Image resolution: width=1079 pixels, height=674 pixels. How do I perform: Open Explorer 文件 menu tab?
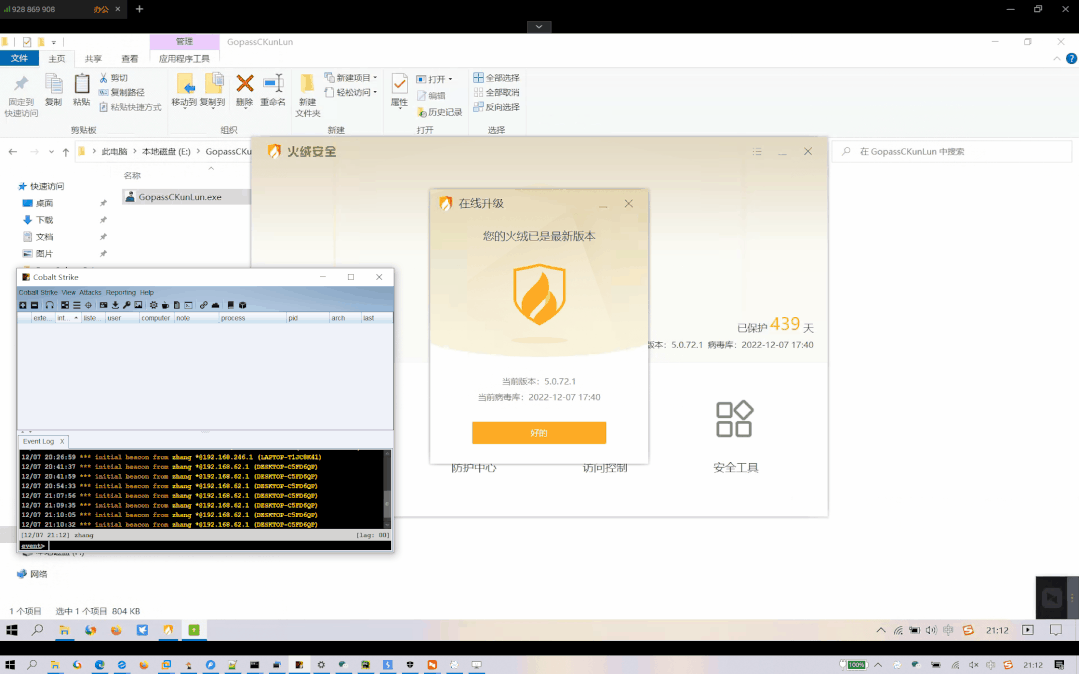[19, 59]
